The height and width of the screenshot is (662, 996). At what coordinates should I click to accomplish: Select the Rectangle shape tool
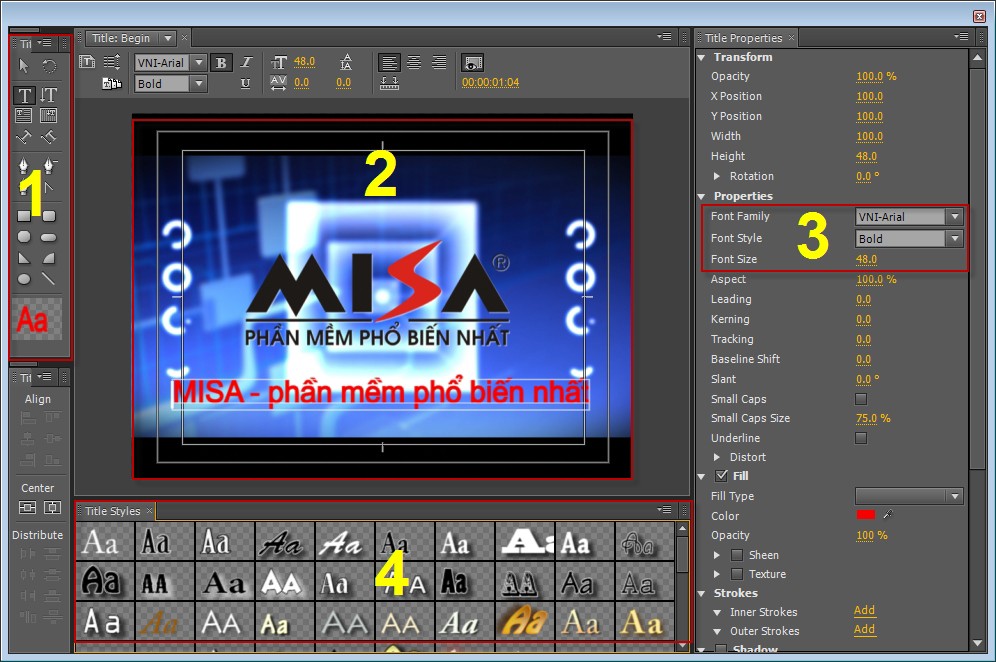click(x=24, y=216)
